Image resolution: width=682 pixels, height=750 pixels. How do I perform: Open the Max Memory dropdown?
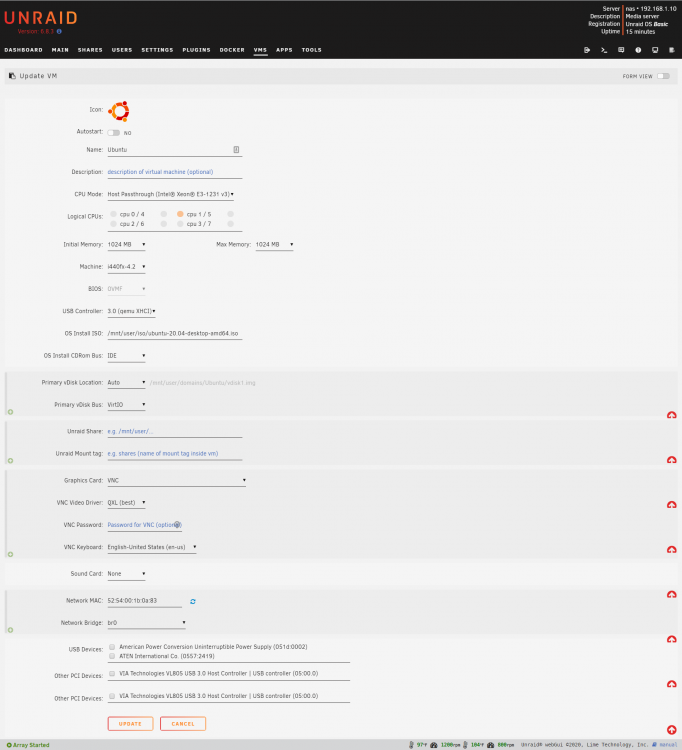tap(275, 244)
